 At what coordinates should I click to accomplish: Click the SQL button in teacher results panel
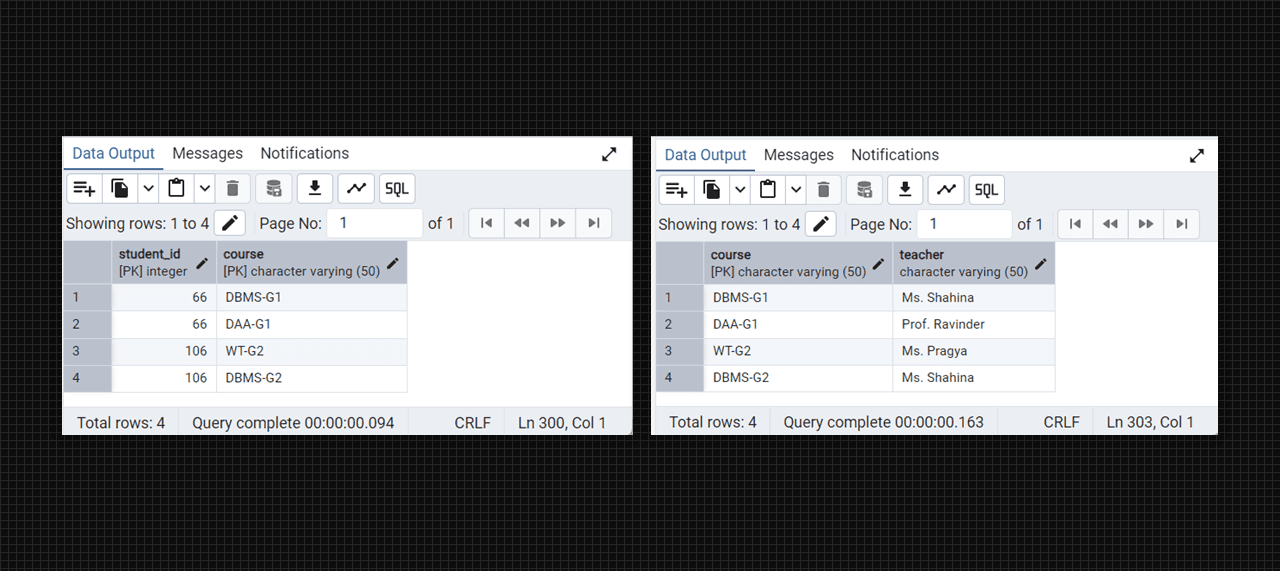(x=986, y=190)
